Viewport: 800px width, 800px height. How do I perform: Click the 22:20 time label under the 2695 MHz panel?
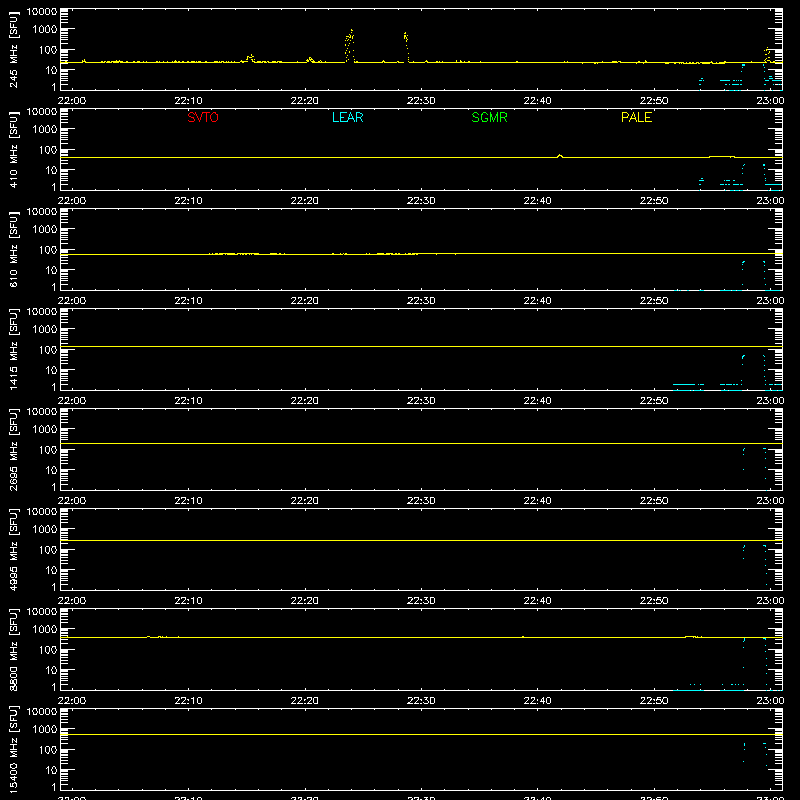[x=305, y=501]
